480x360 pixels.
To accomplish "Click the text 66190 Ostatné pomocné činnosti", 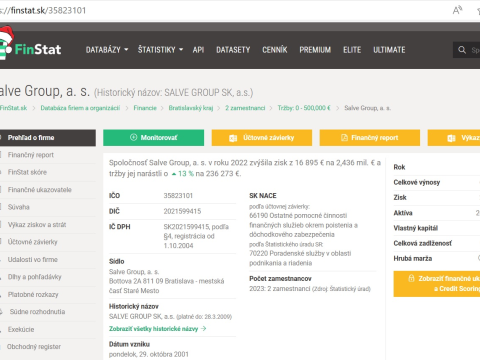I will coord(298,216).
